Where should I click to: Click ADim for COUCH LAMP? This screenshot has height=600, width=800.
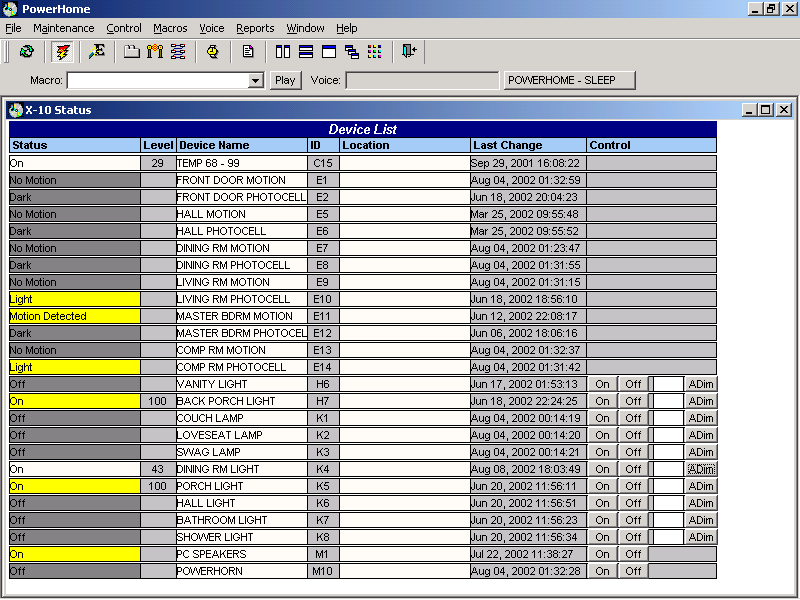[x=701, y=418]
